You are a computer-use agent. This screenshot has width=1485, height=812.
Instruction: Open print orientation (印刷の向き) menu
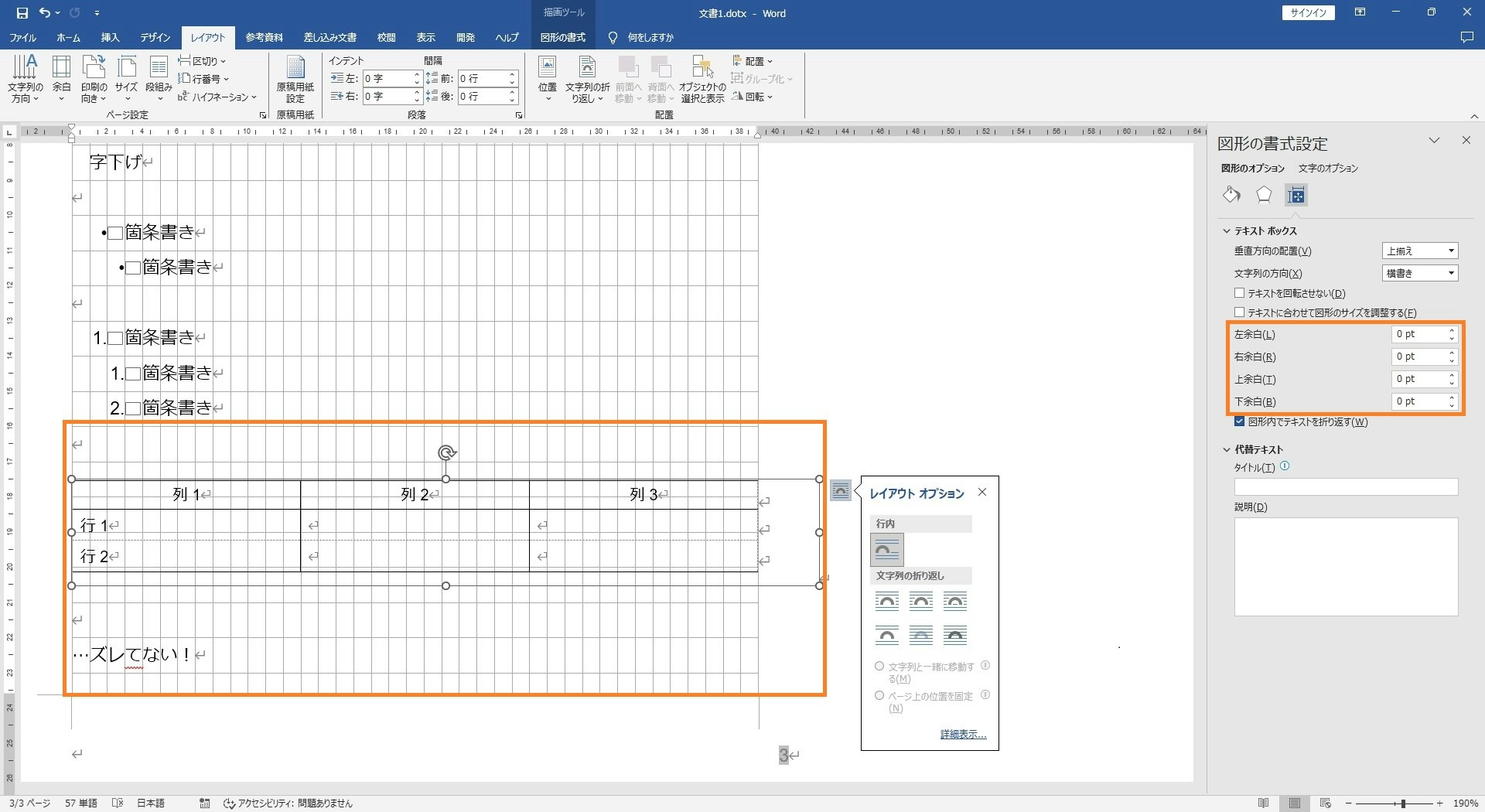point(94,79)
